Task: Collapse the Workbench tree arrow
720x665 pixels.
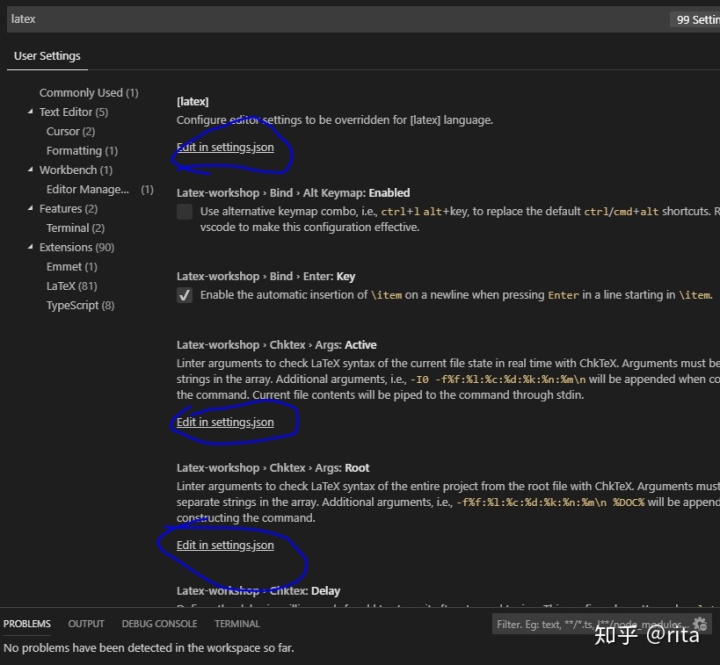Action: 30,169
